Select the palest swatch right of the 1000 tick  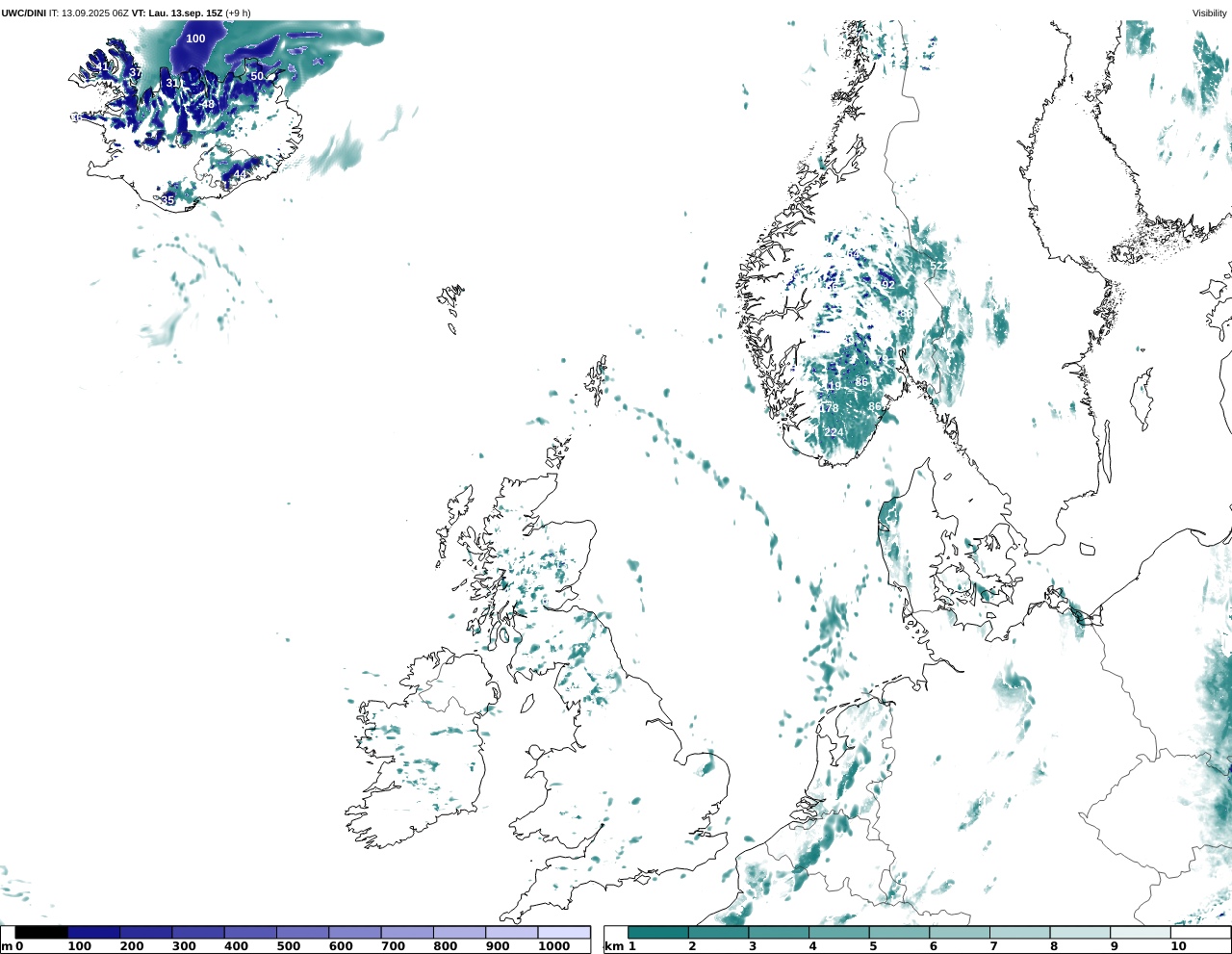click(x=563, y=932)
